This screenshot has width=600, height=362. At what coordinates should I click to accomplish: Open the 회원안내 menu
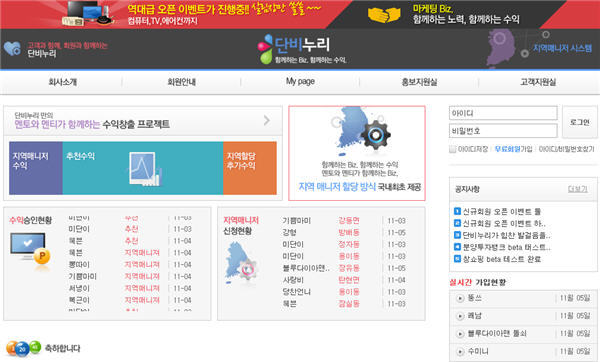[x=181, y=82]
